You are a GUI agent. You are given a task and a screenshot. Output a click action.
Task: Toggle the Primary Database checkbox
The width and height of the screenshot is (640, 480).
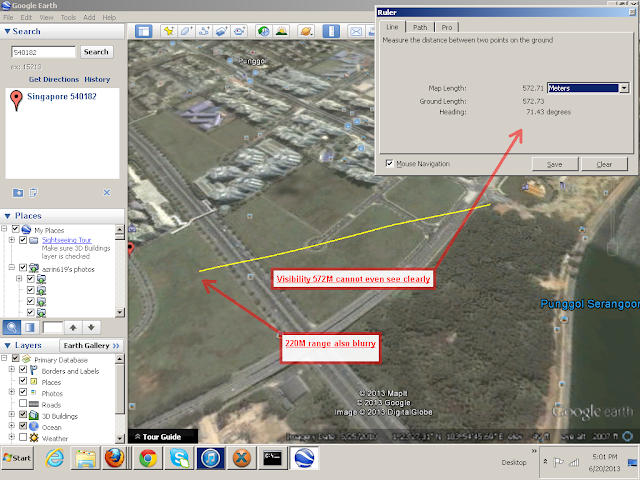pyautogui.click(x=16, y=358)
